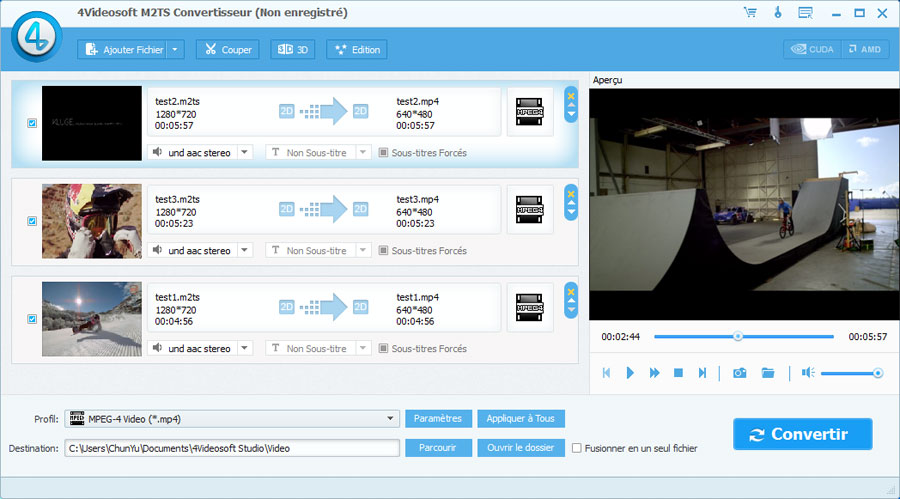Viewport: 900px width, 499px height.
Task: Click the stop playback button
Action: [x=678, y=373]
